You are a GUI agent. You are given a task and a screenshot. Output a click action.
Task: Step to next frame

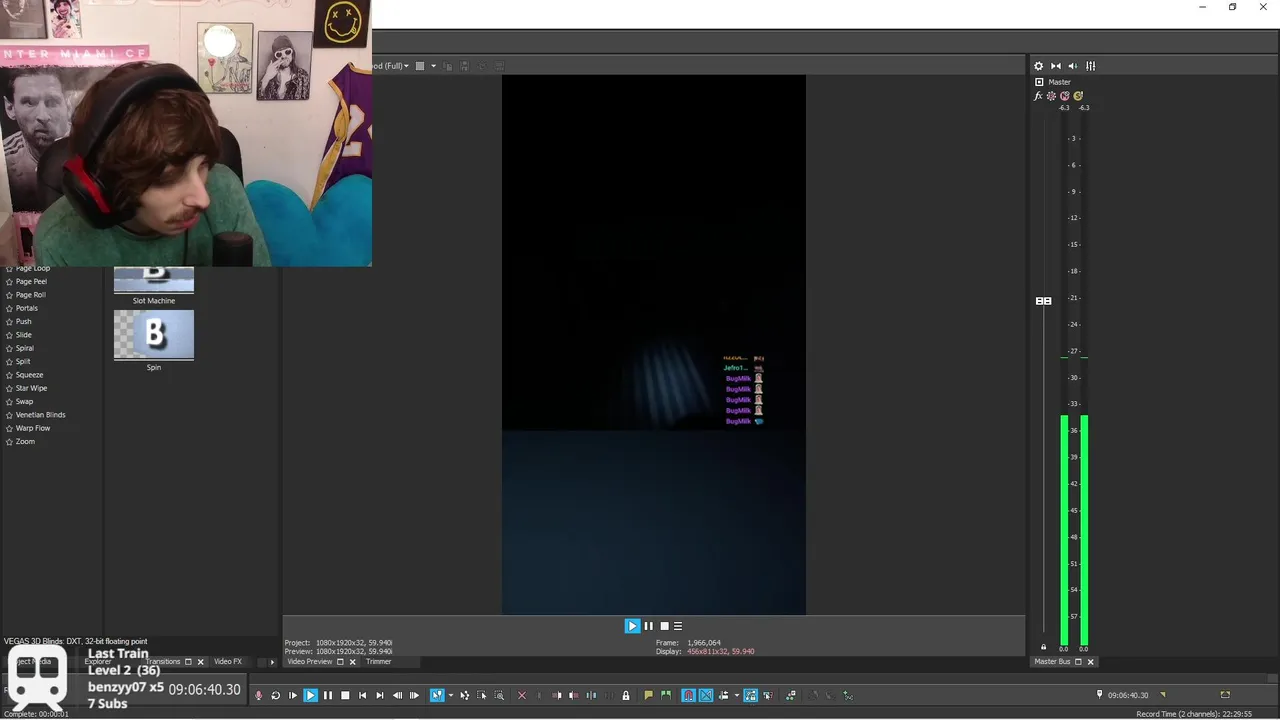[415, 695]
